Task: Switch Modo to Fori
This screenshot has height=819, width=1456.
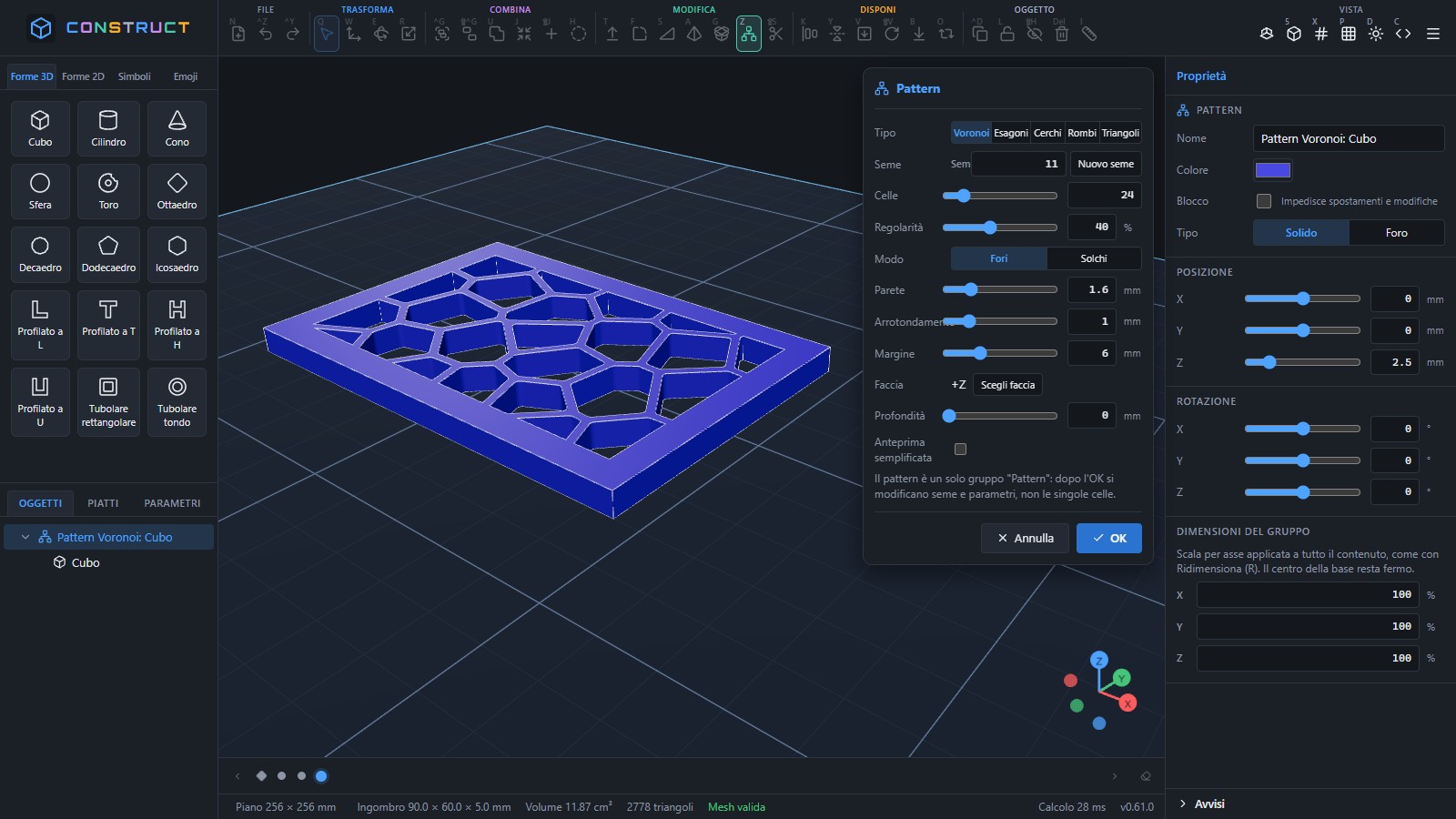Action: tap(999, 258)
